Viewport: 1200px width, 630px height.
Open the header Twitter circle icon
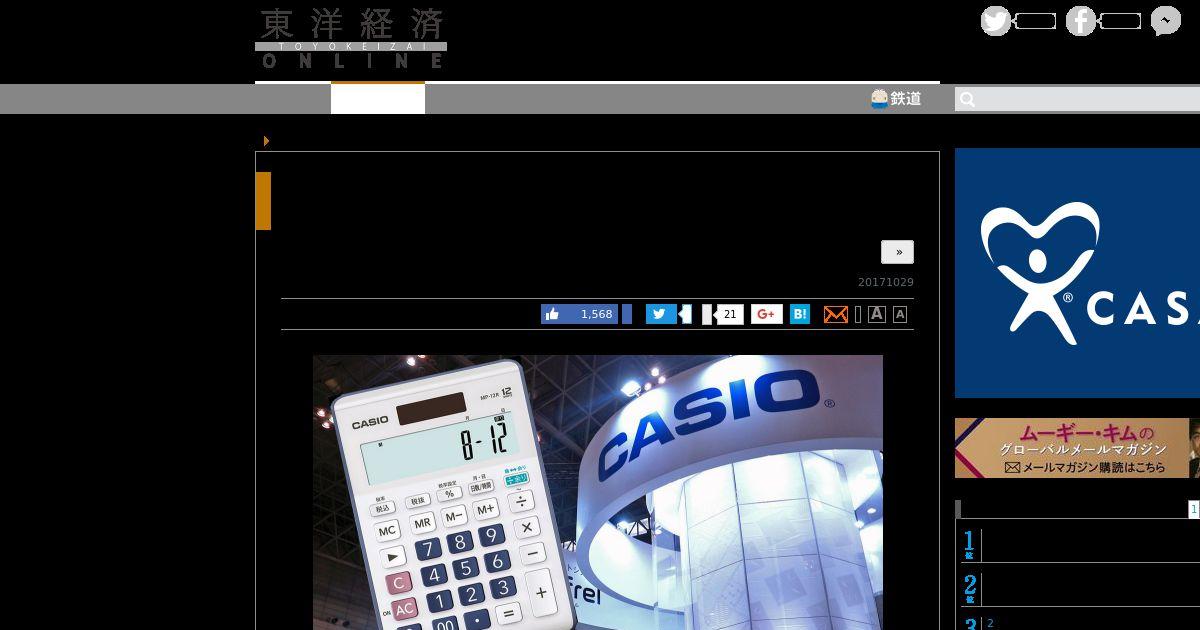[x=996, y=21]
